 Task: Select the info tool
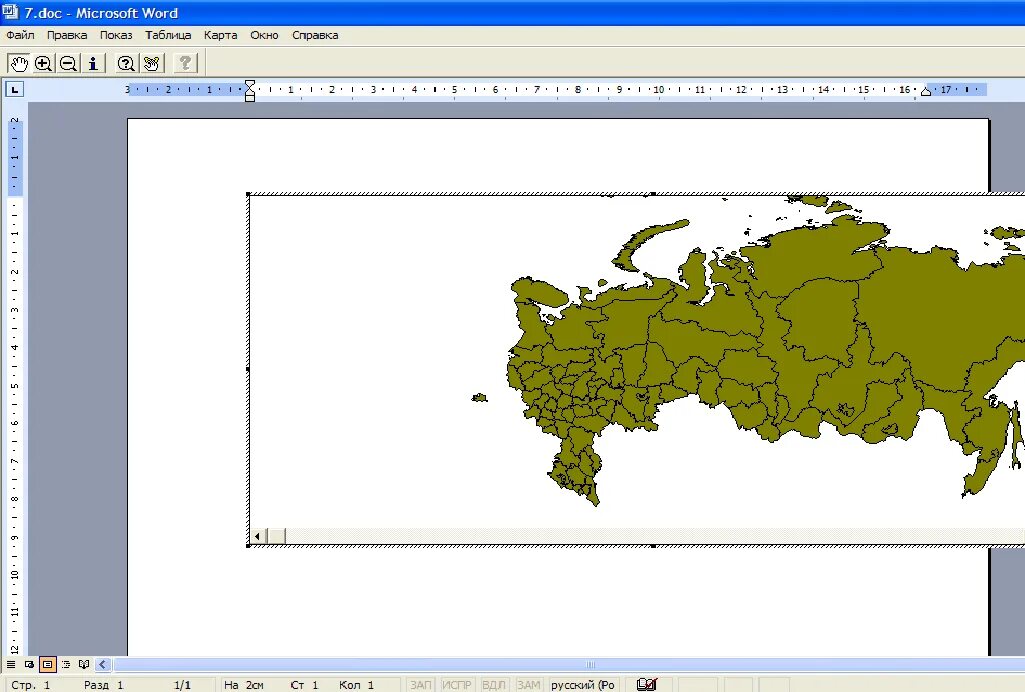pyautogui.click(x=93, y=63)
